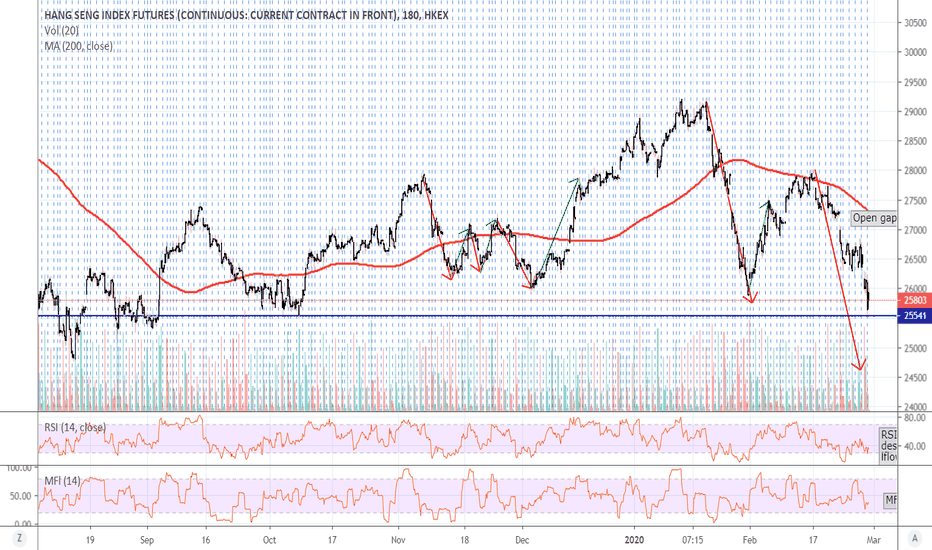Click the 28000 price axis label
Image resolution: width=932 pixels, height=550 pixels.
(915, 171)
